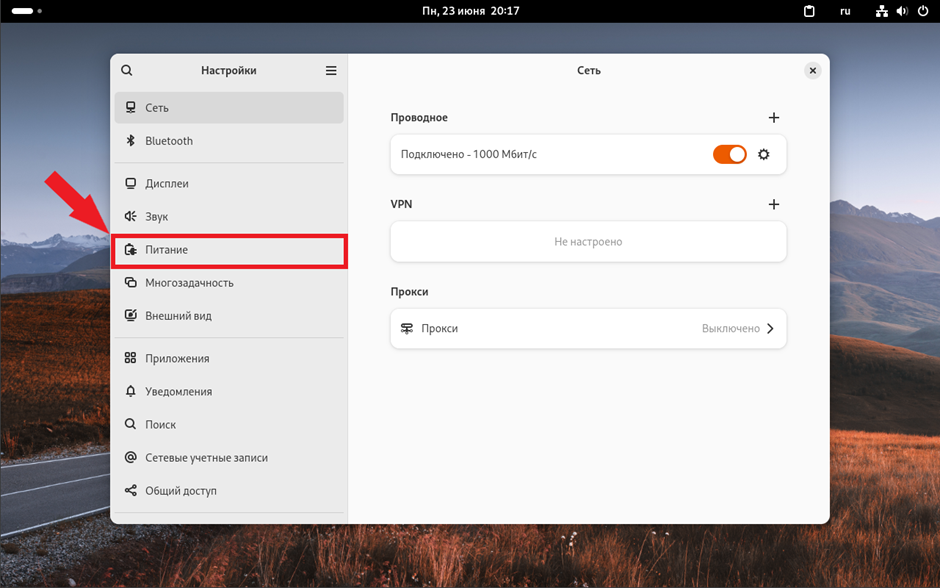The image size is (940, 588).
Task: Open the hamburger menu in Settings
Action: tap(331, 71)
